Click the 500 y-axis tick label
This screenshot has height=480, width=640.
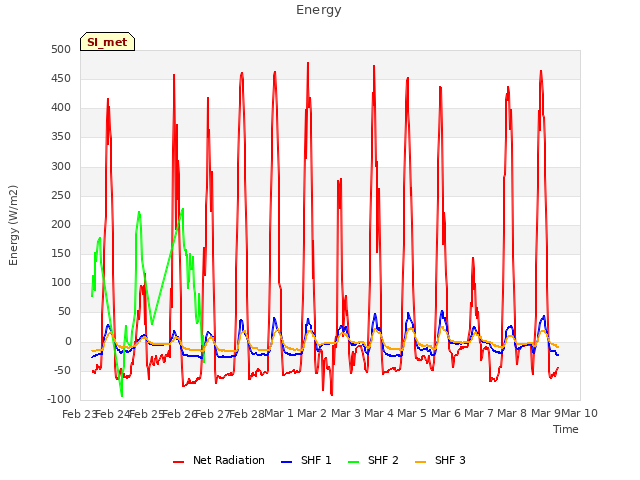(x=61, y=49)
